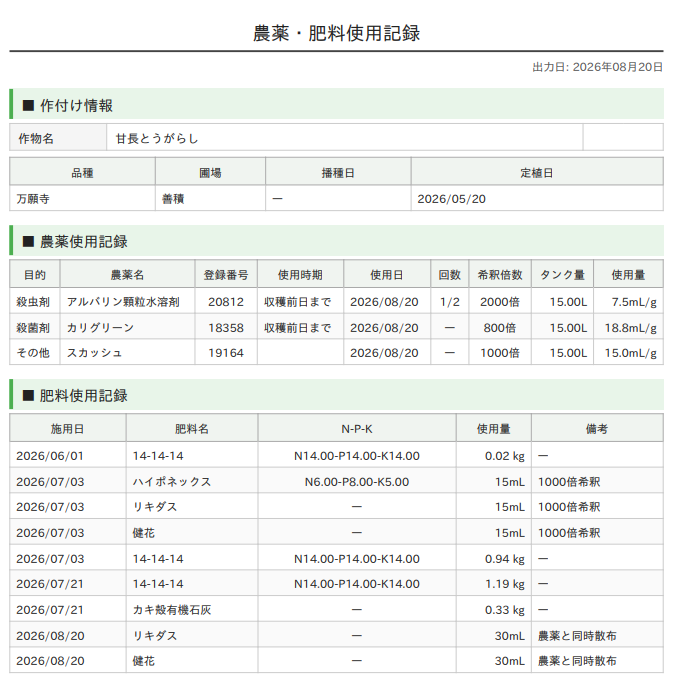Viewport: 674px width, 683px height.
Task: Select pesticide アルバリン顆粒水溶剤
Action: pyautogui.click(x=123, y=302)
